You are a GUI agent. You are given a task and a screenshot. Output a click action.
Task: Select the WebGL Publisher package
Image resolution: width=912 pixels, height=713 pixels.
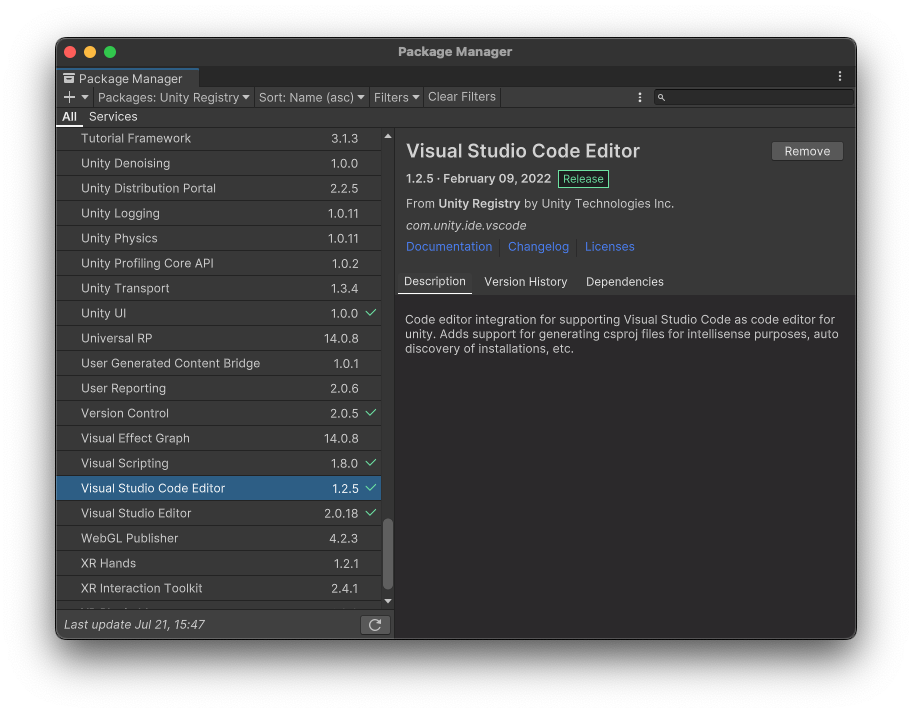click(219, 539)
